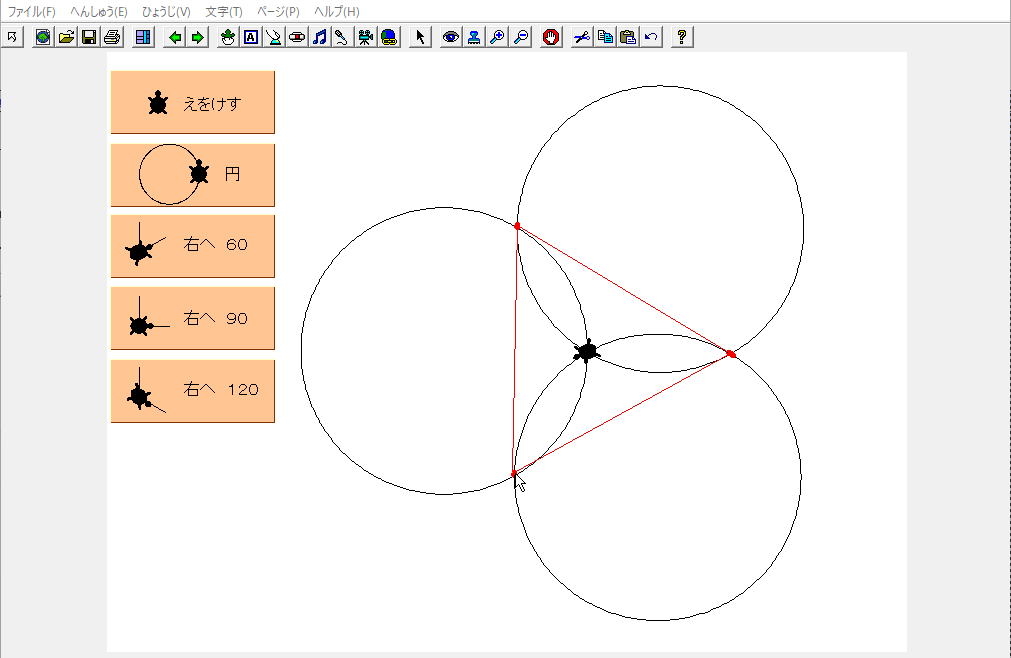The width and height of the screenshot is (1011, 658).
Task: Open the ひょうじ(V) menu
Action: click(x=165, y=12)
